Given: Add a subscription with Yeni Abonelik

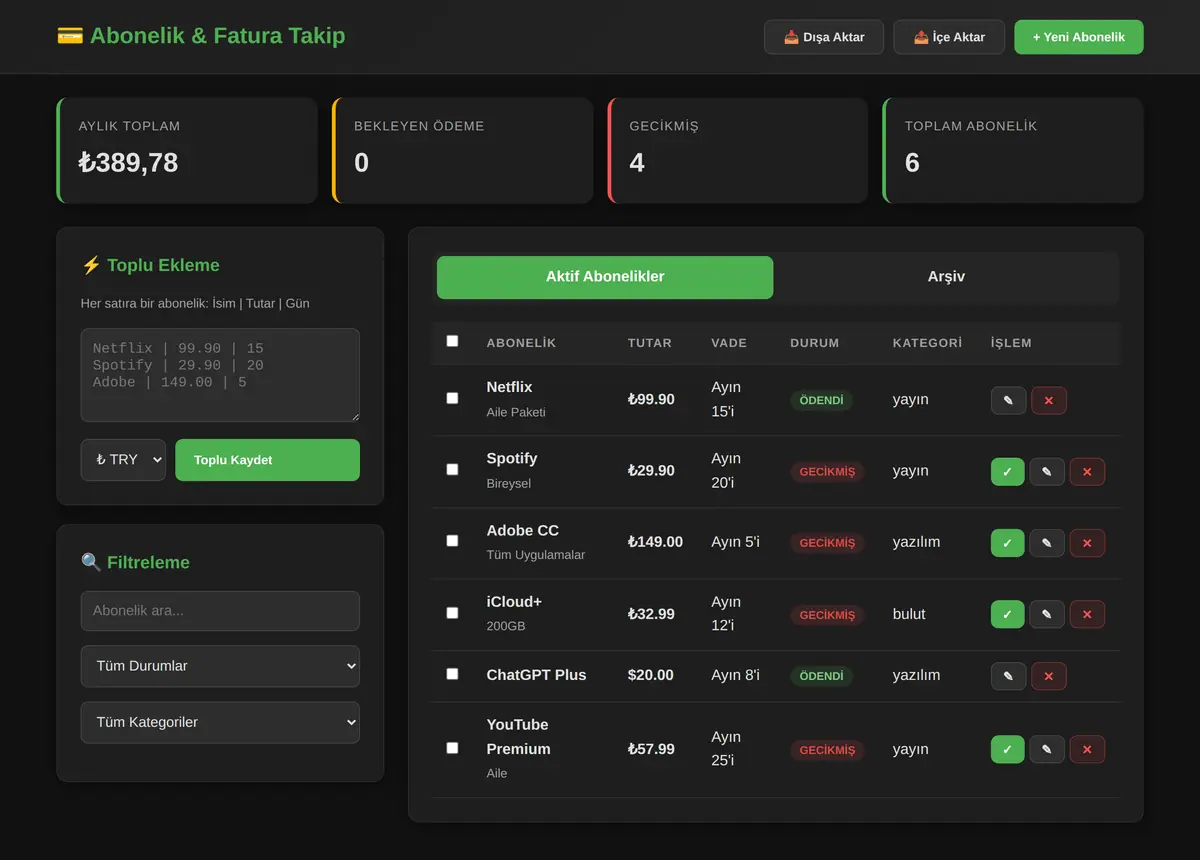Looking at the screenshot, I should pyautogui.click(x=1079, y=37).
